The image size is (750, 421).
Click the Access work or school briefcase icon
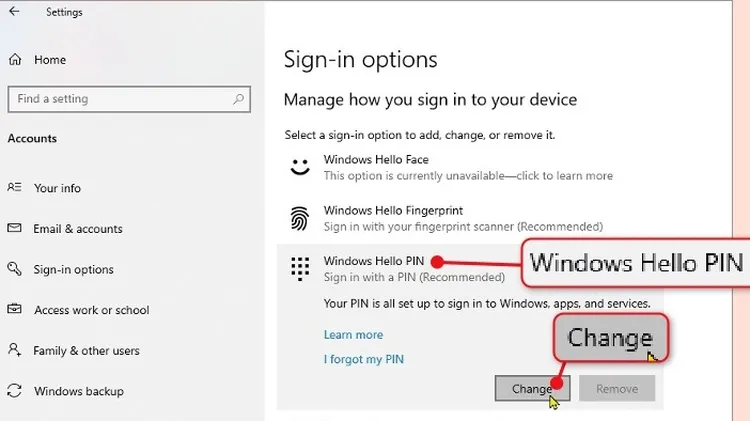point(15,310)
